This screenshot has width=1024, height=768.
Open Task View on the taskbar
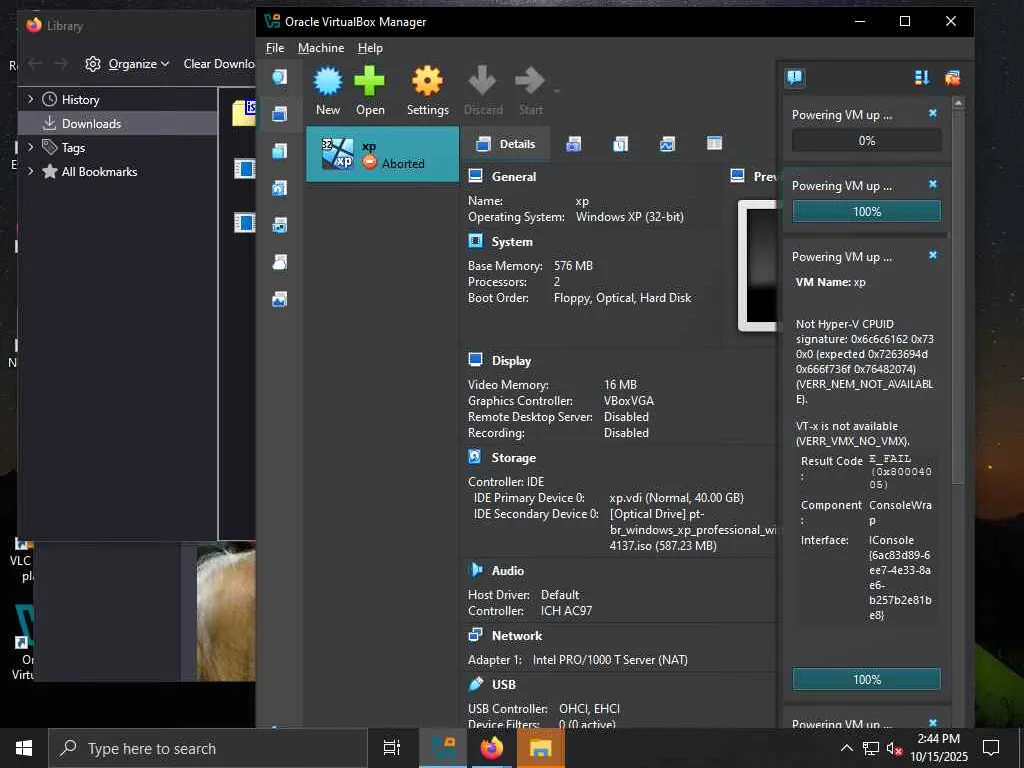point(391,748)
